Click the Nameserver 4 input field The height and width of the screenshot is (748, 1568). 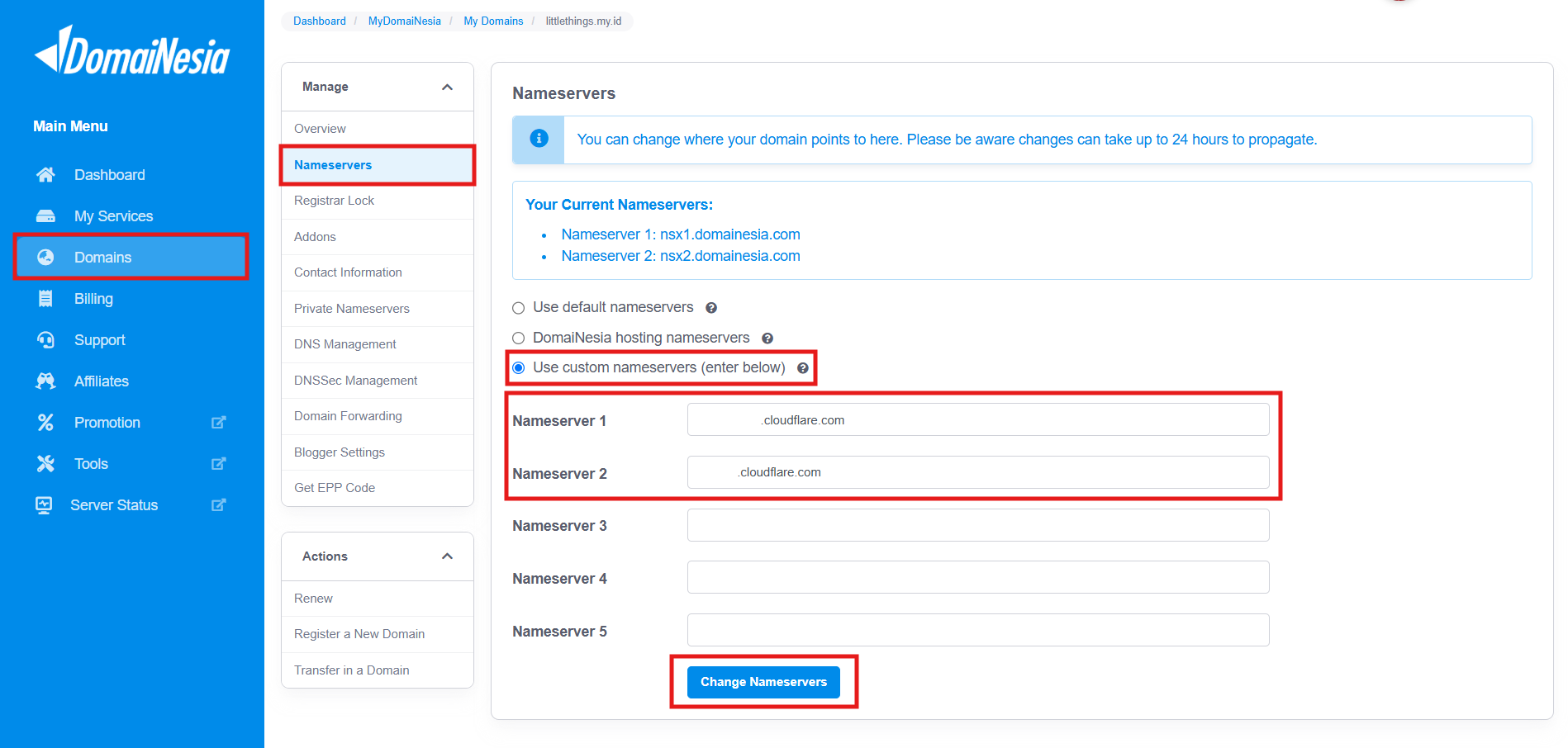point(978,577)
